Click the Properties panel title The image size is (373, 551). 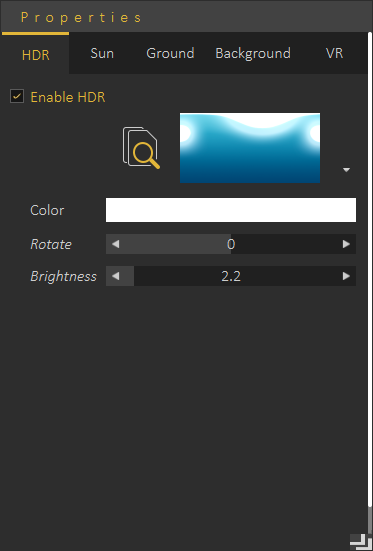coord(81,17)
